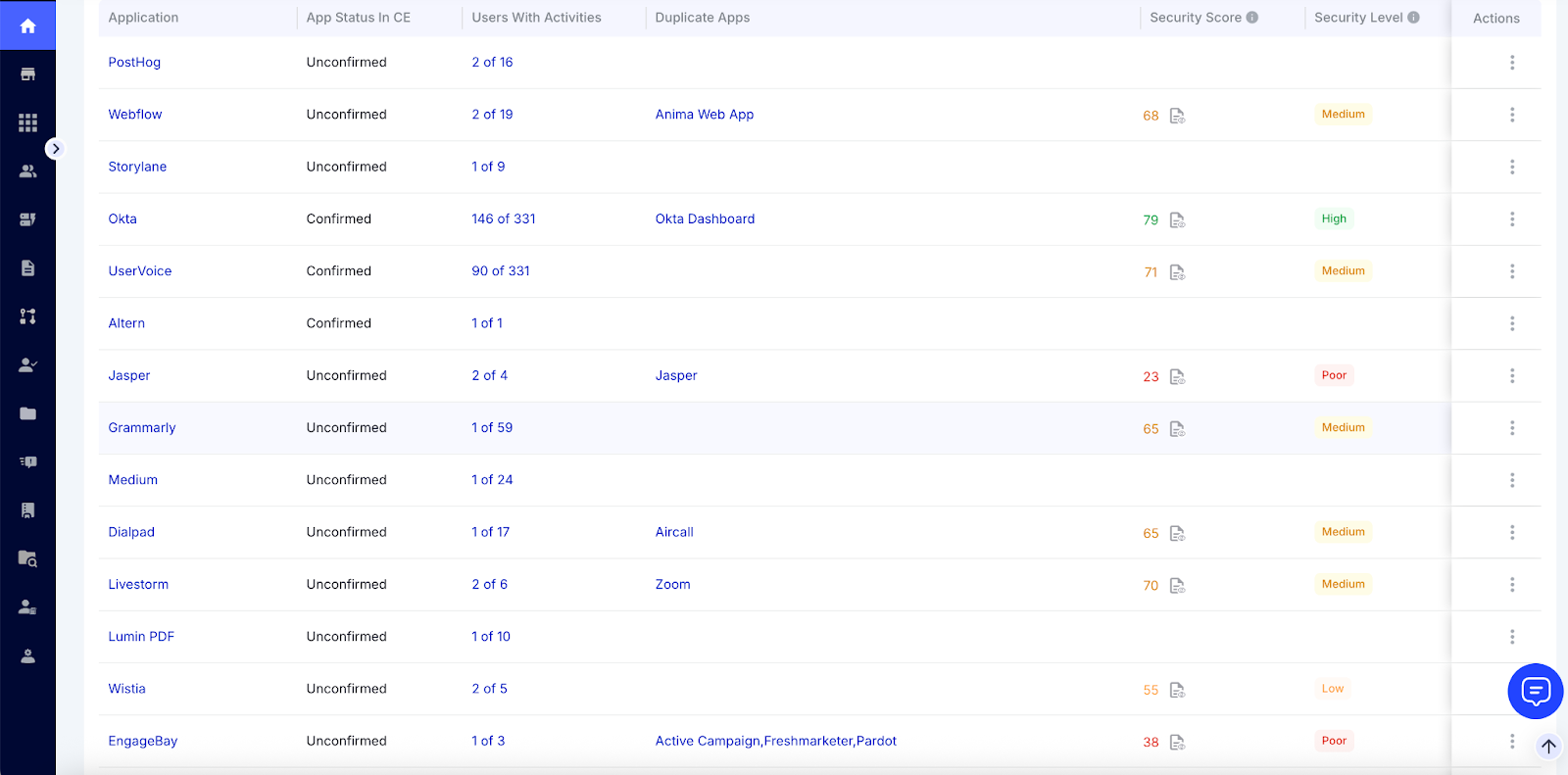Expand the sidebar with chevron arrow
The width and height of the screenshot is (1568, 775).
click(55, 149)
